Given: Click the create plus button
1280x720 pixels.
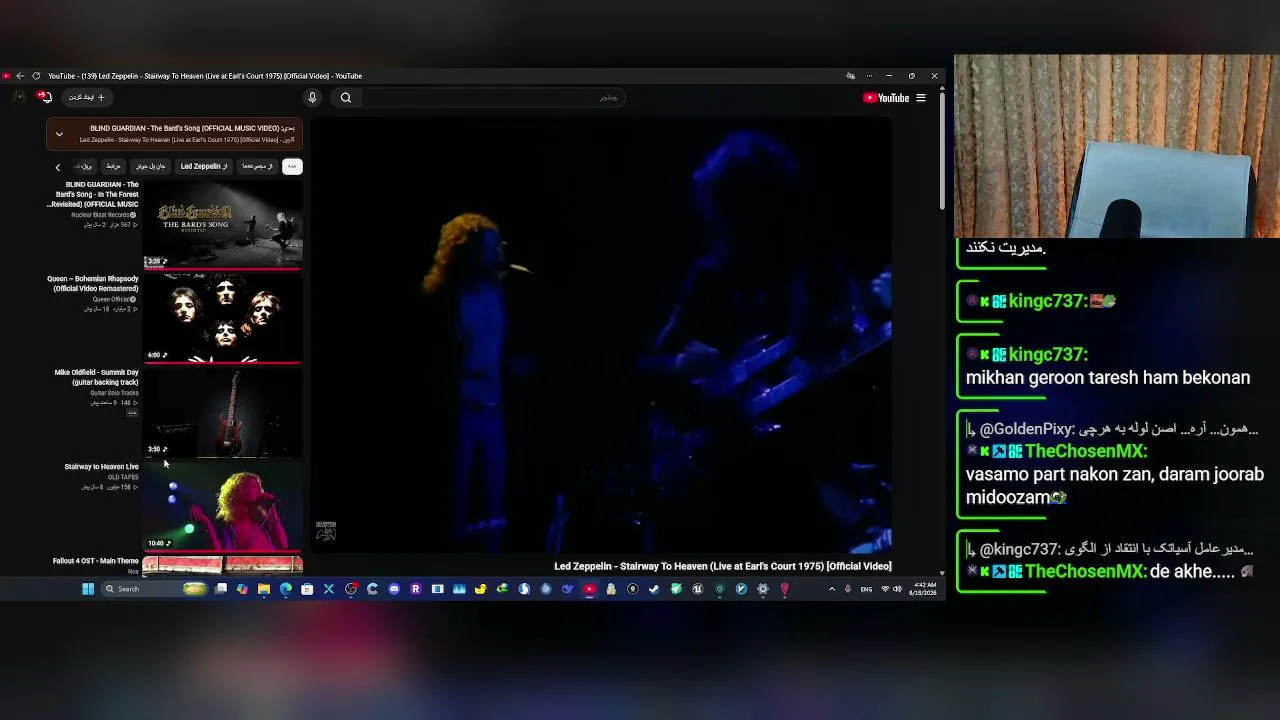Looking at the screenshot, I should 86,97.
